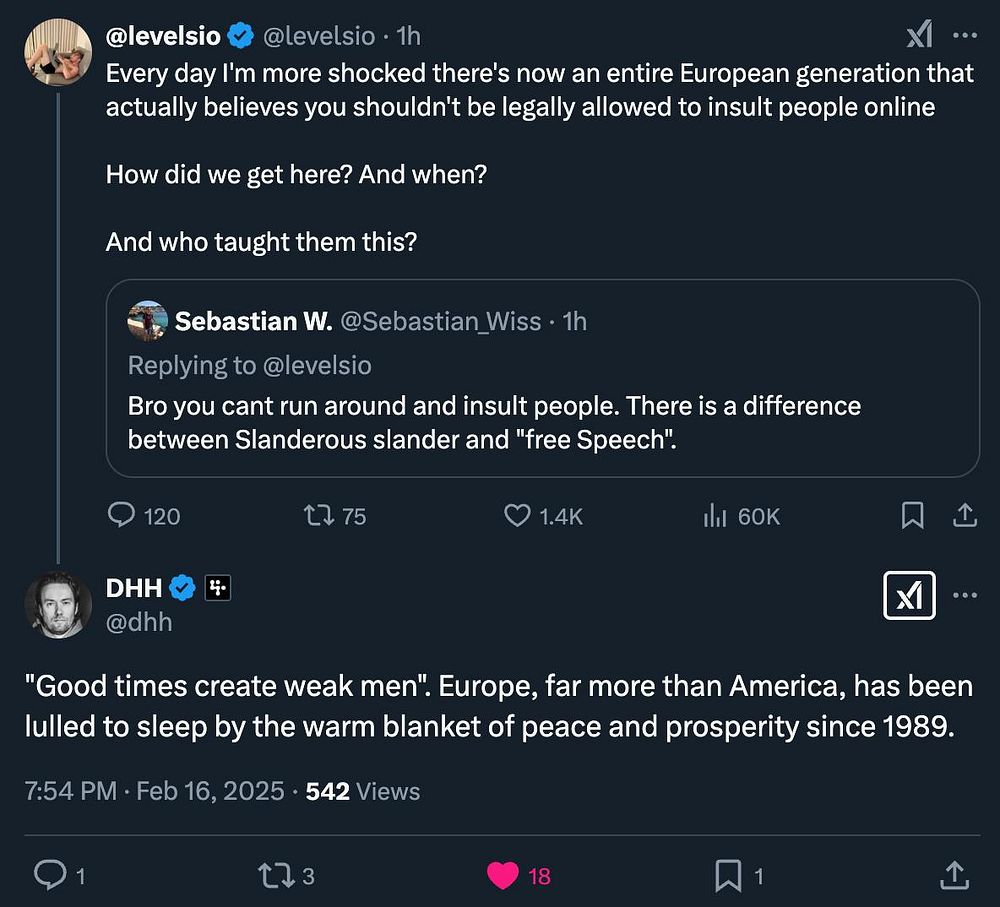The height and width of the screenshot is (907, 1000).
Task: Open more options menu on DHH's post
Action: pos(964,596)
